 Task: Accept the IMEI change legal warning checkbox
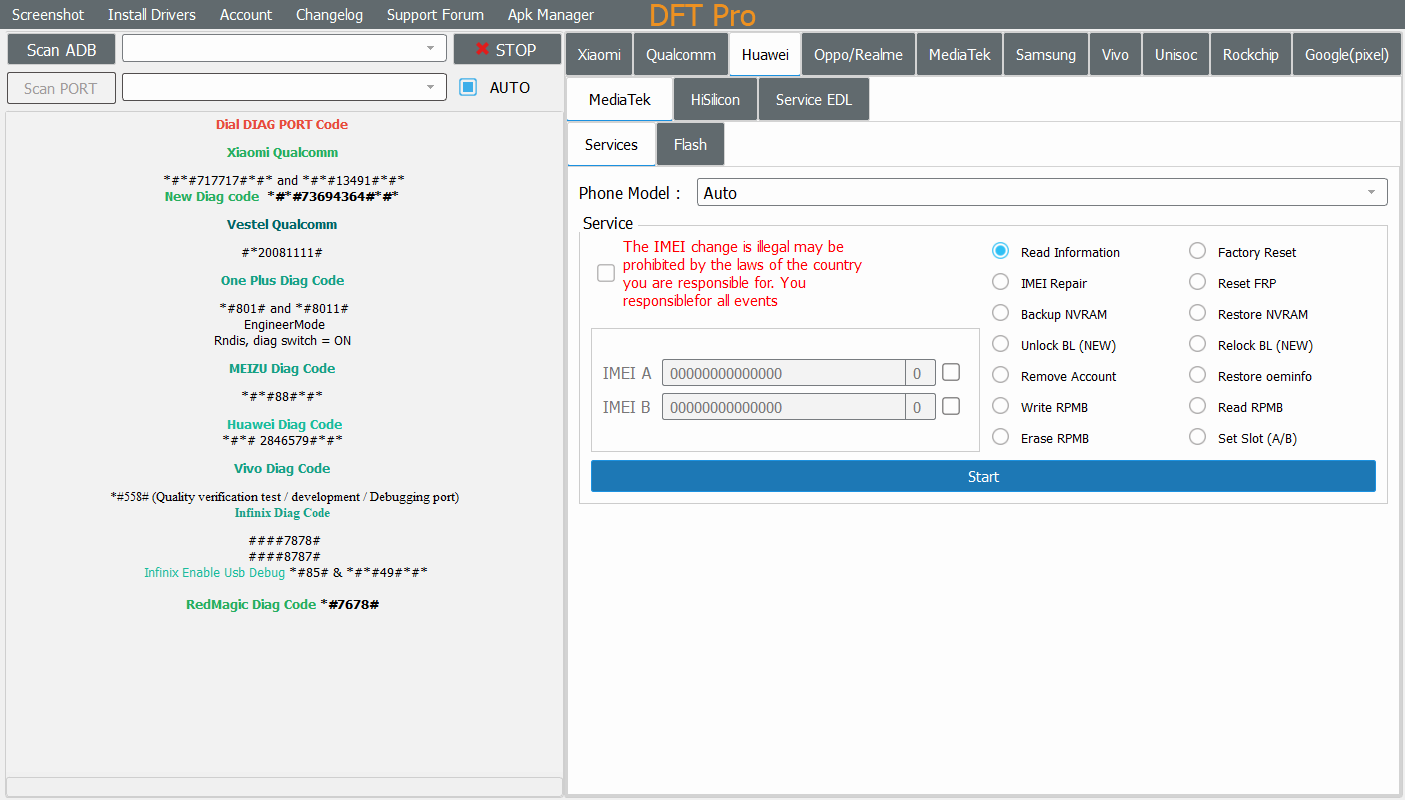click(x=606, y=273)
